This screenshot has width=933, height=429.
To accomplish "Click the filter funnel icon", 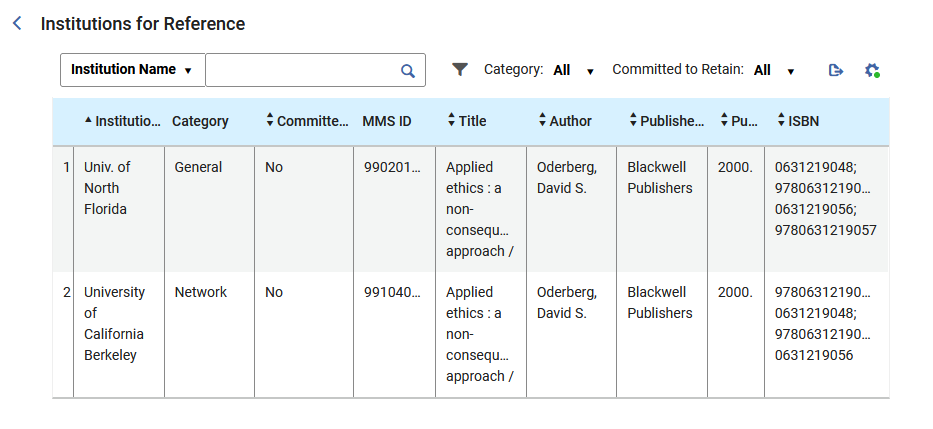I will pos(459,70).
